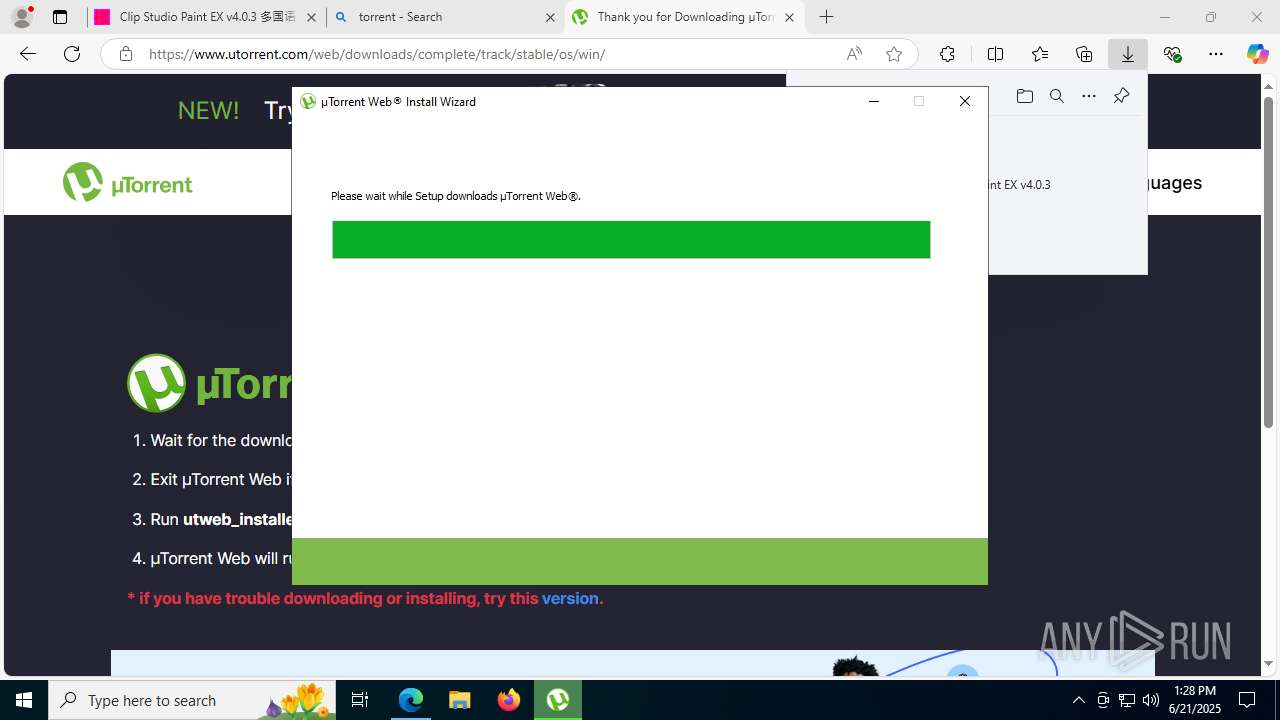1280x720 pixels.
Task: Open Favorites list icon
Action: coord(1040,54)
